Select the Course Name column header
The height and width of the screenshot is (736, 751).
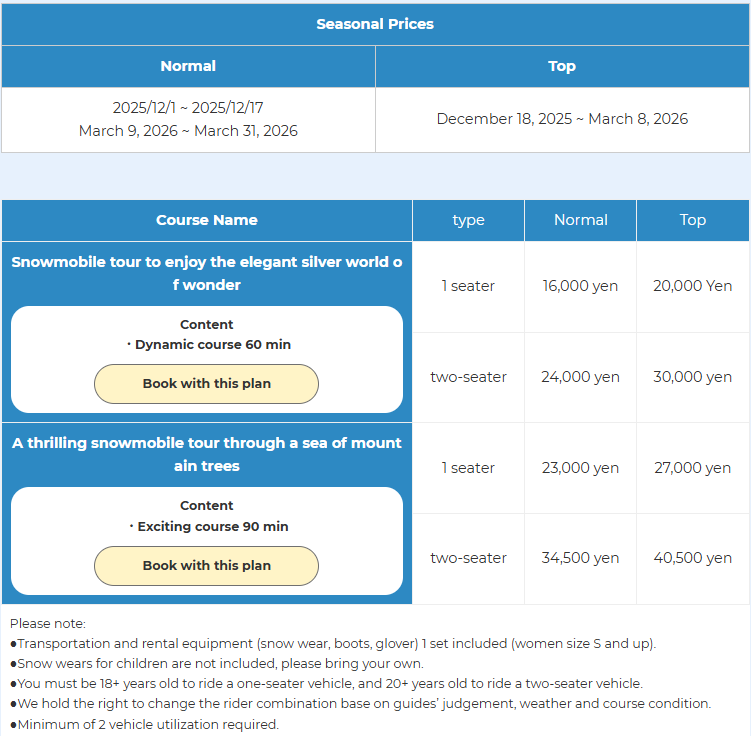coord(207,220)
